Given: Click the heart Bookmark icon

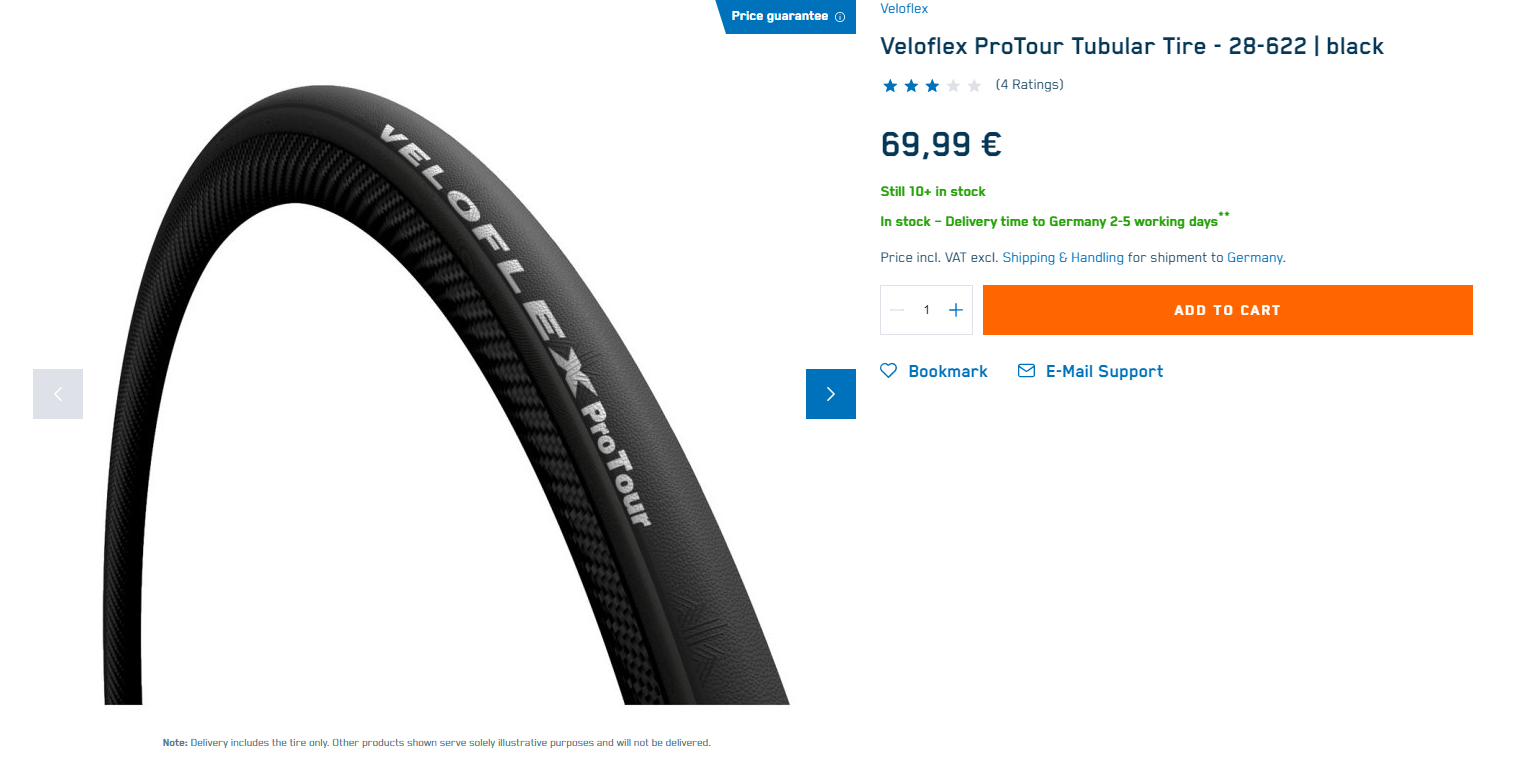Looking at the screenshot, I should (x=888, y=371).
